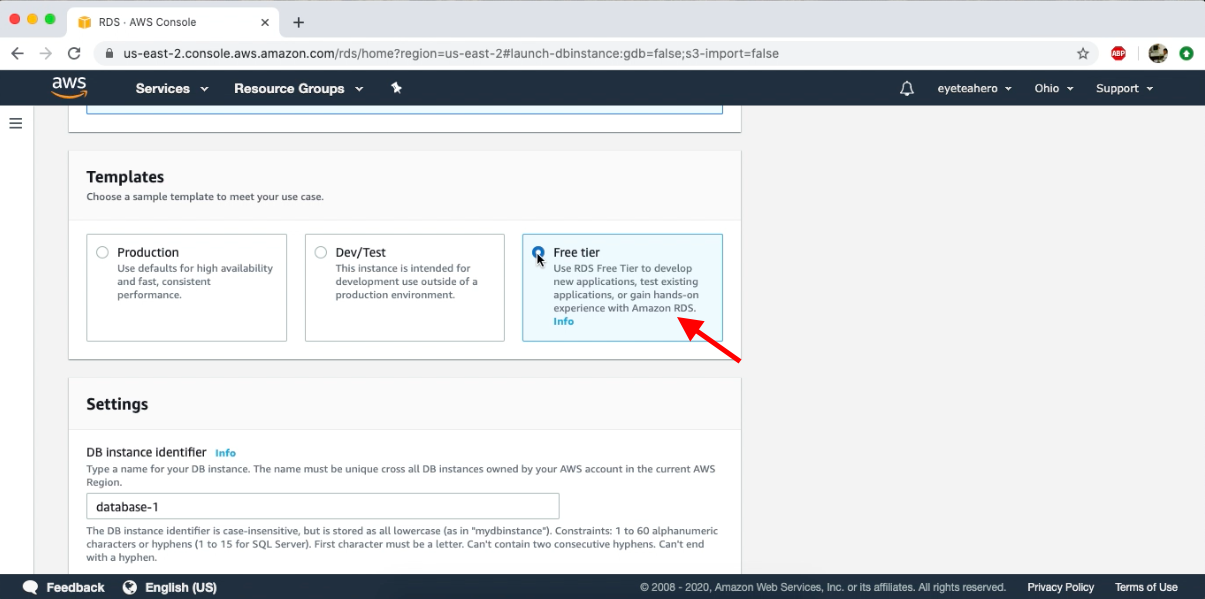Click the Templates section heading
This screenshot has width=1205, height=599.
(125, 177)
